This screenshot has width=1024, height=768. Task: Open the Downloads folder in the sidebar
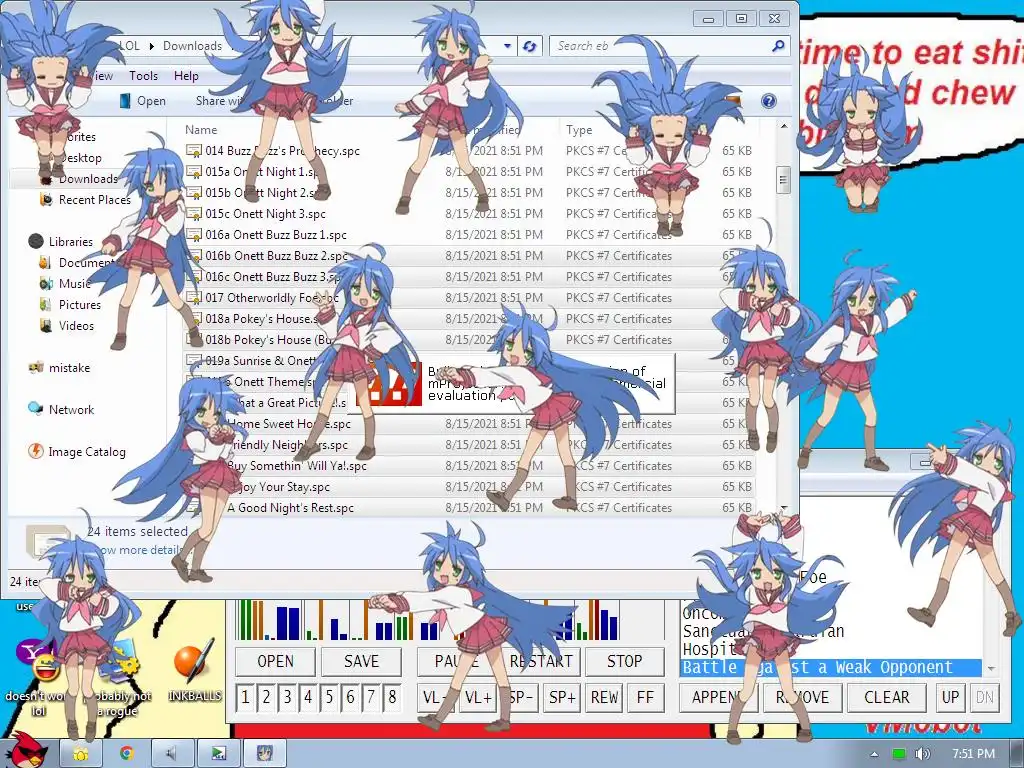pyautogui.click(x=88, y=179)
